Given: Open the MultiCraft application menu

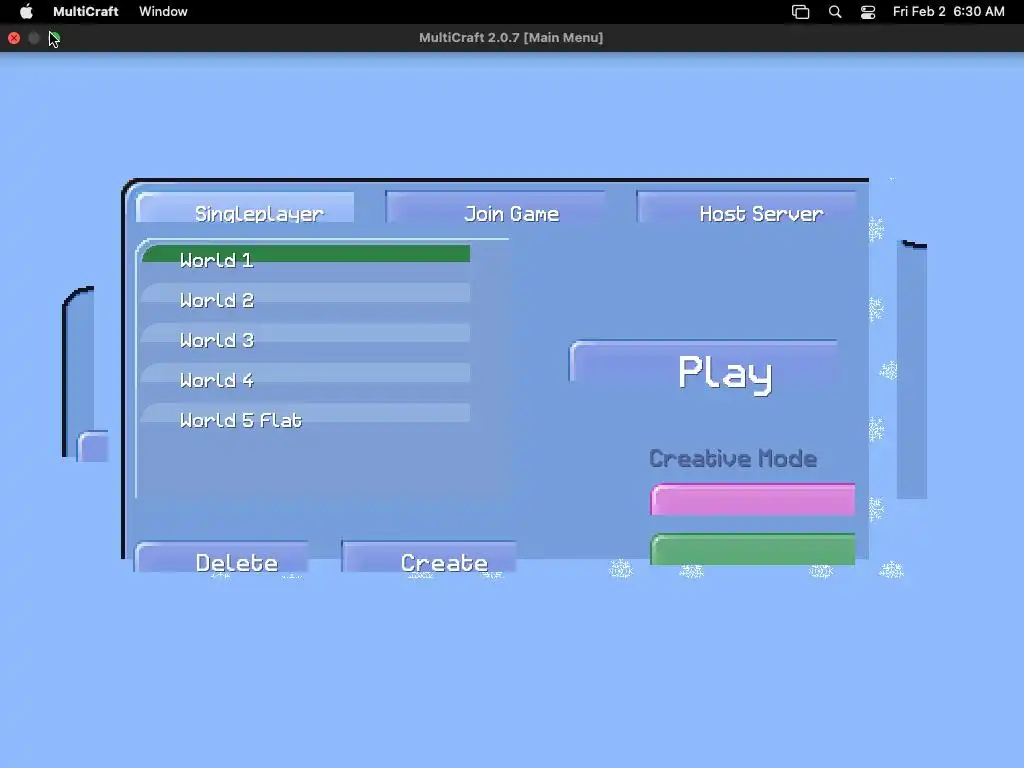Looking at the screenshot, I should pyautogui.click(x=86, y=12).
